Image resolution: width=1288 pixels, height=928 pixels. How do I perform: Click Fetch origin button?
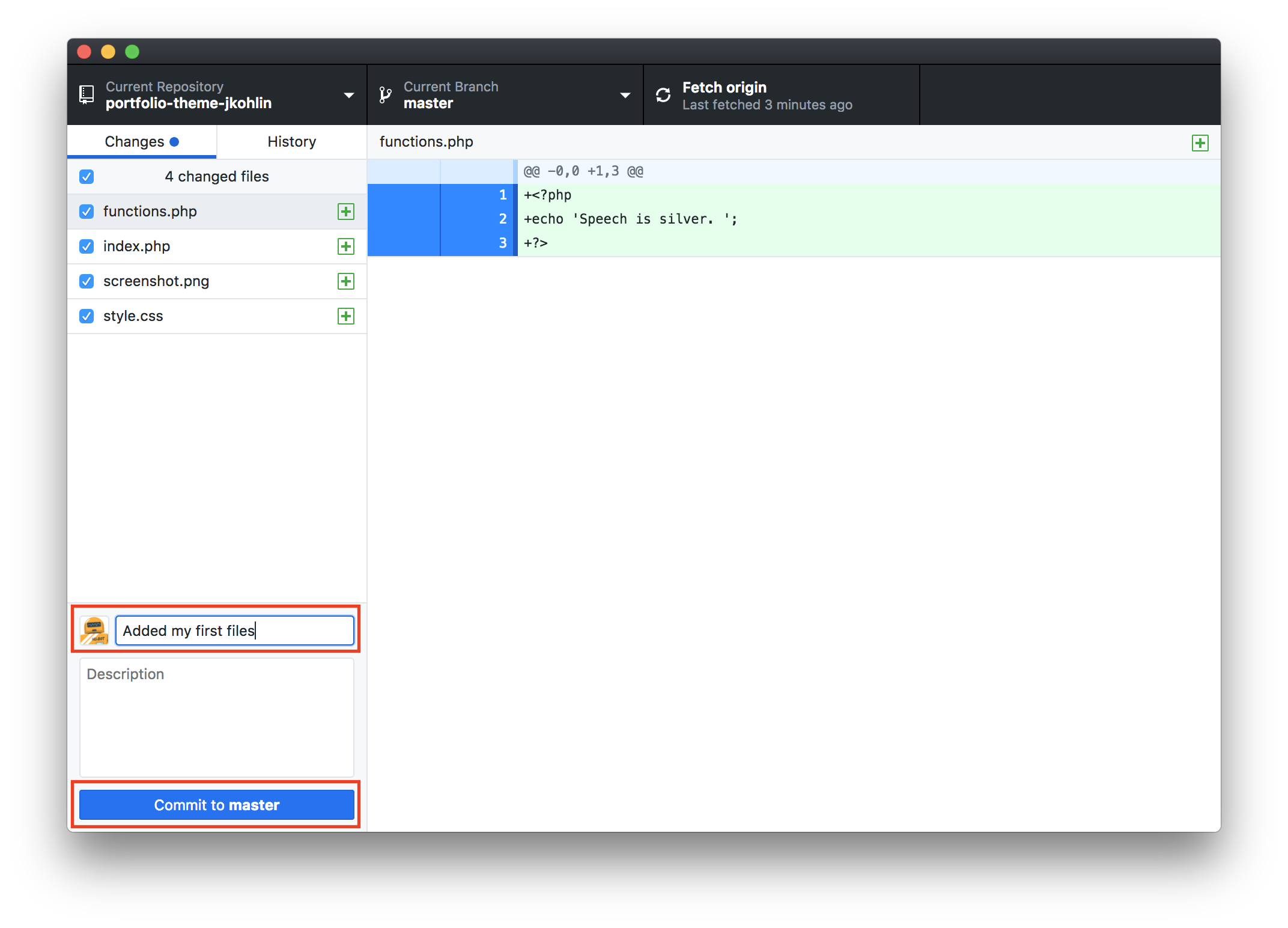(781, 95)
